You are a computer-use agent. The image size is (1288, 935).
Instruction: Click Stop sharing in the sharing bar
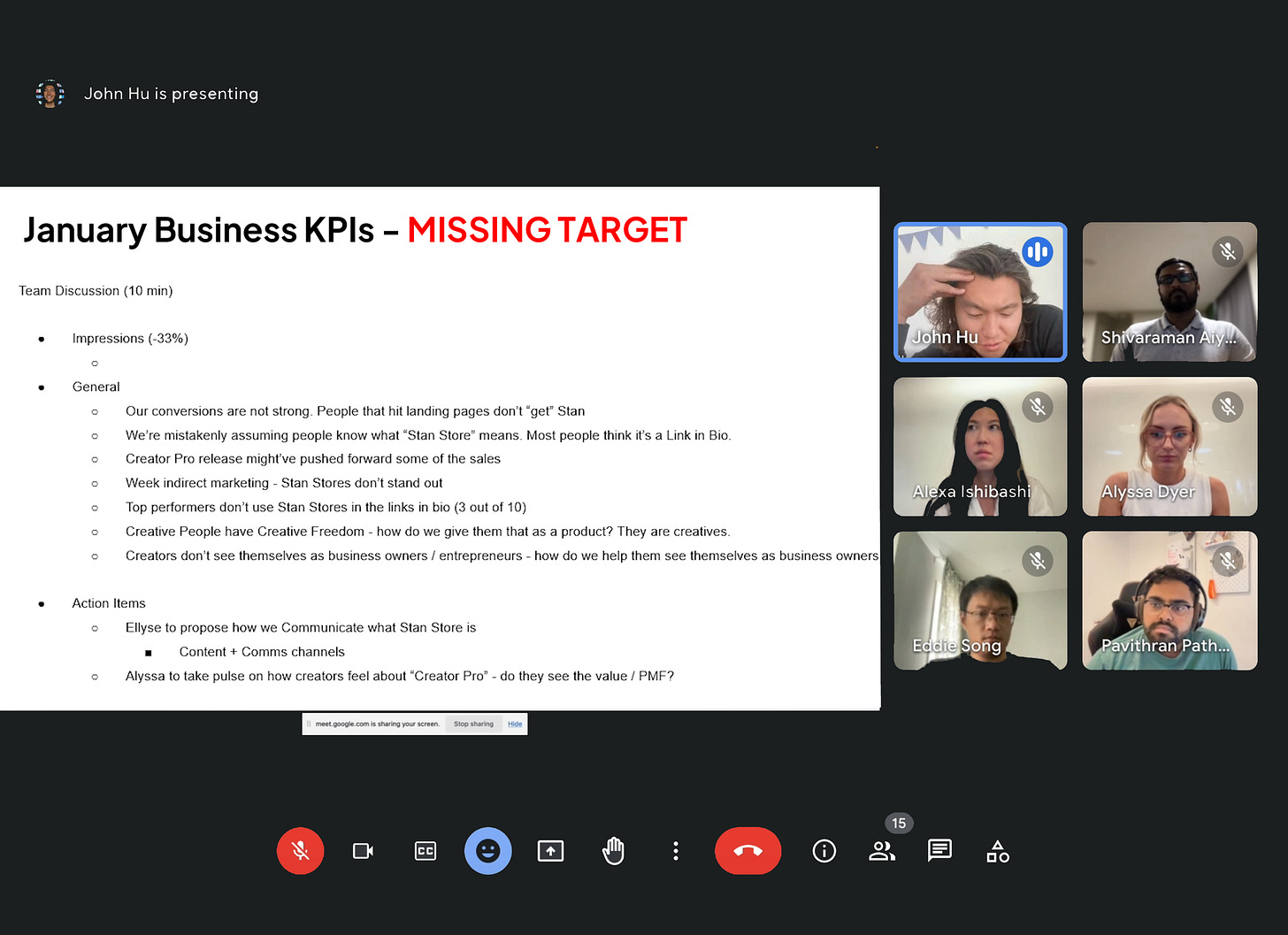[473, 724]
